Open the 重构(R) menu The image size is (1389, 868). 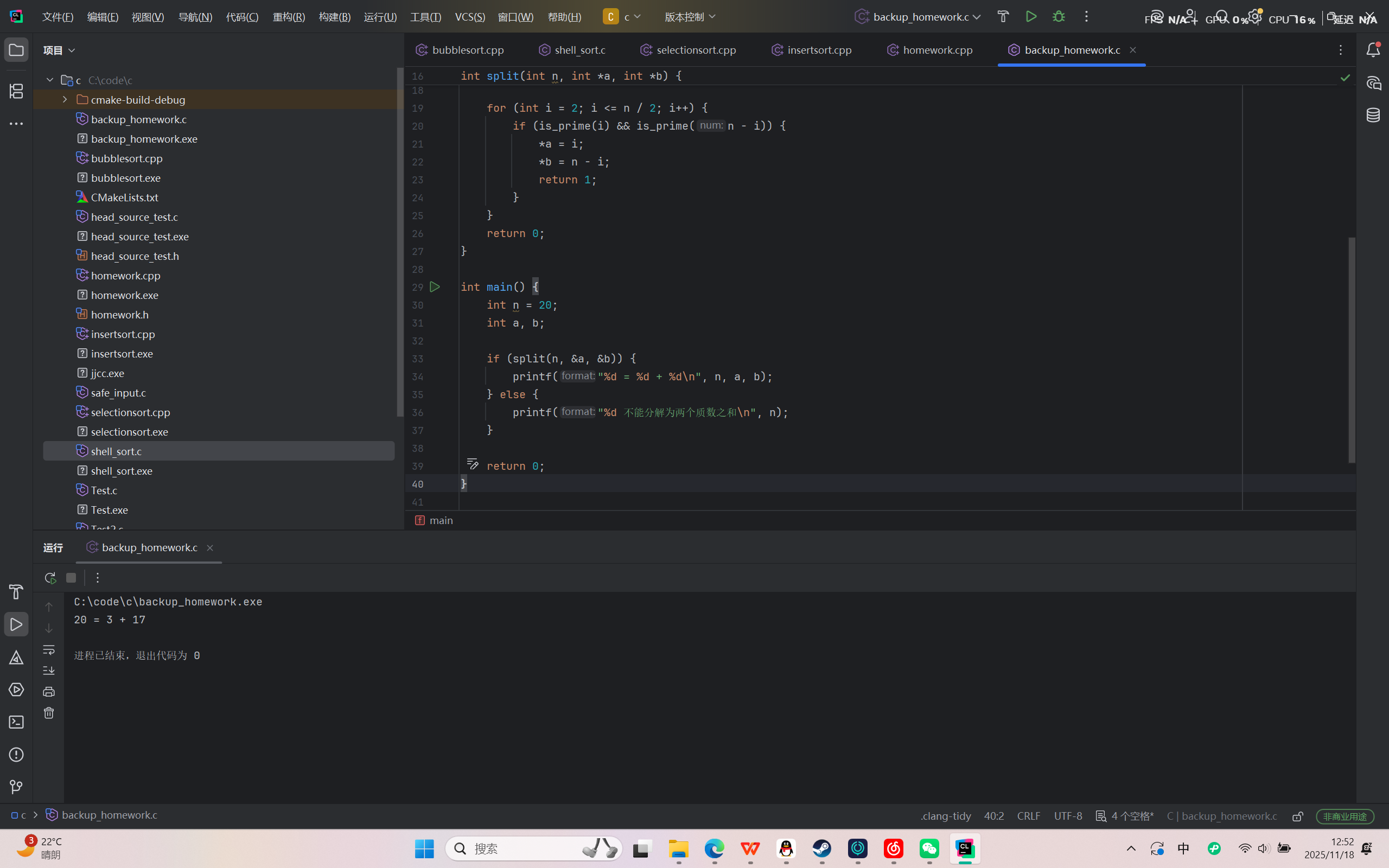coord(289,17)
